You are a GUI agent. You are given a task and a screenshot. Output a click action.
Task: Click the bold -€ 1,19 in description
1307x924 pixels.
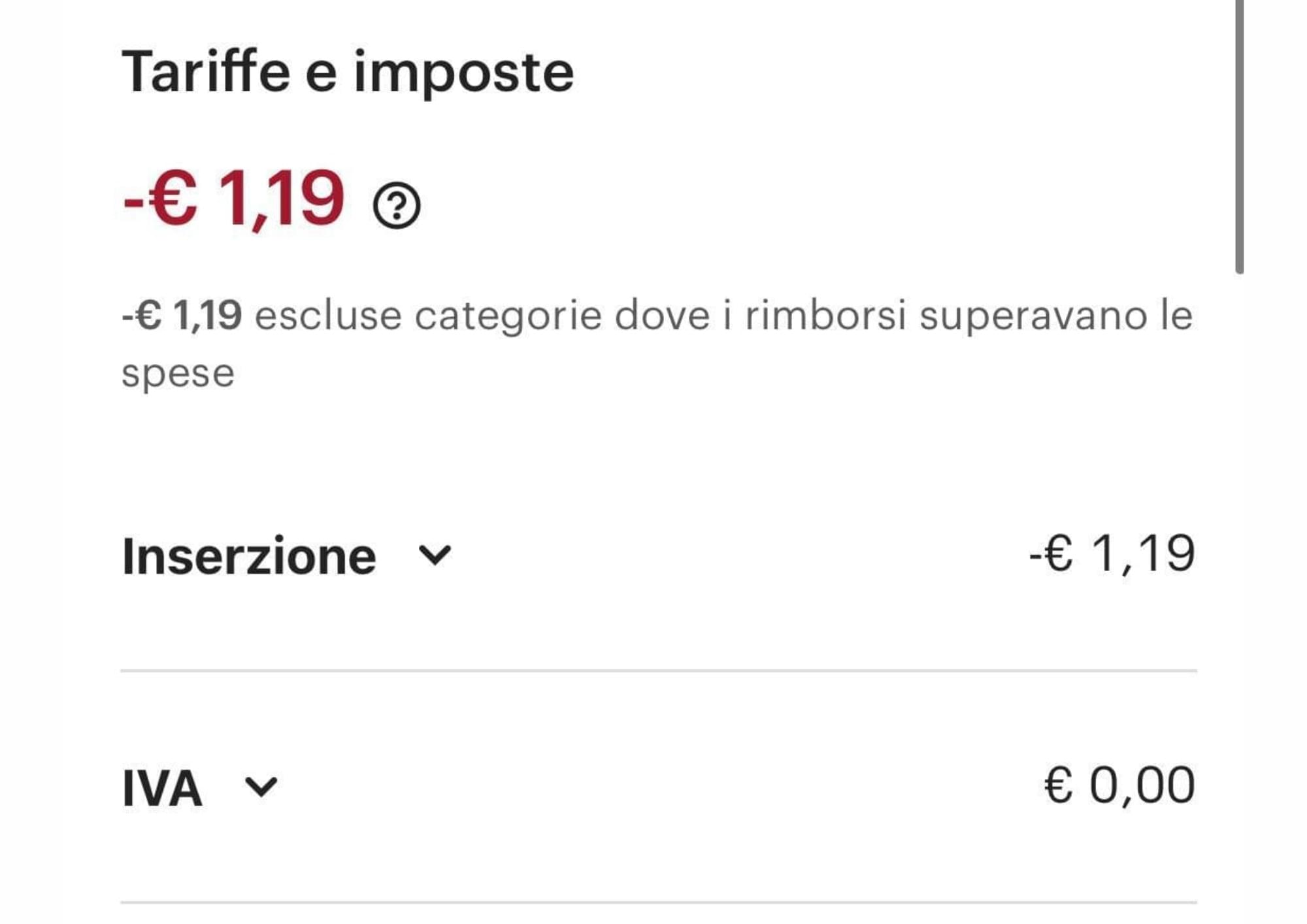182,316
